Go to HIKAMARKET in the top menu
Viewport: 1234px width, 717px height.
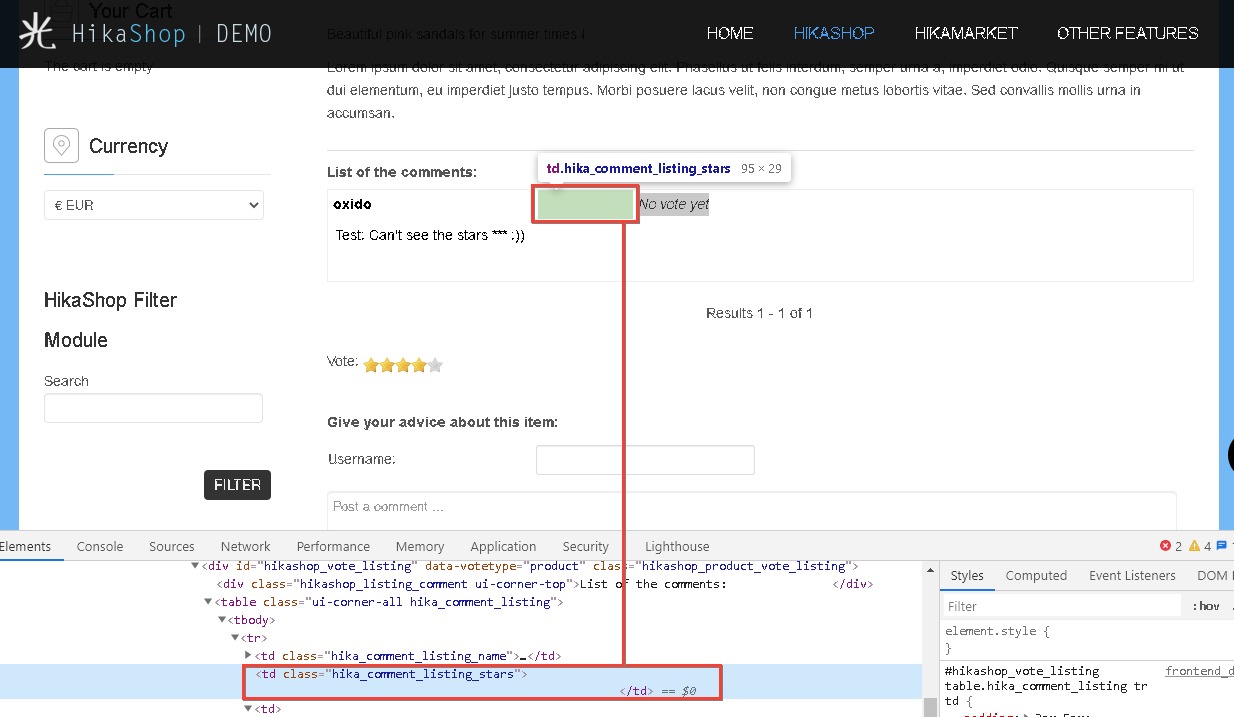pyautogui.click(x=965, y=33)
